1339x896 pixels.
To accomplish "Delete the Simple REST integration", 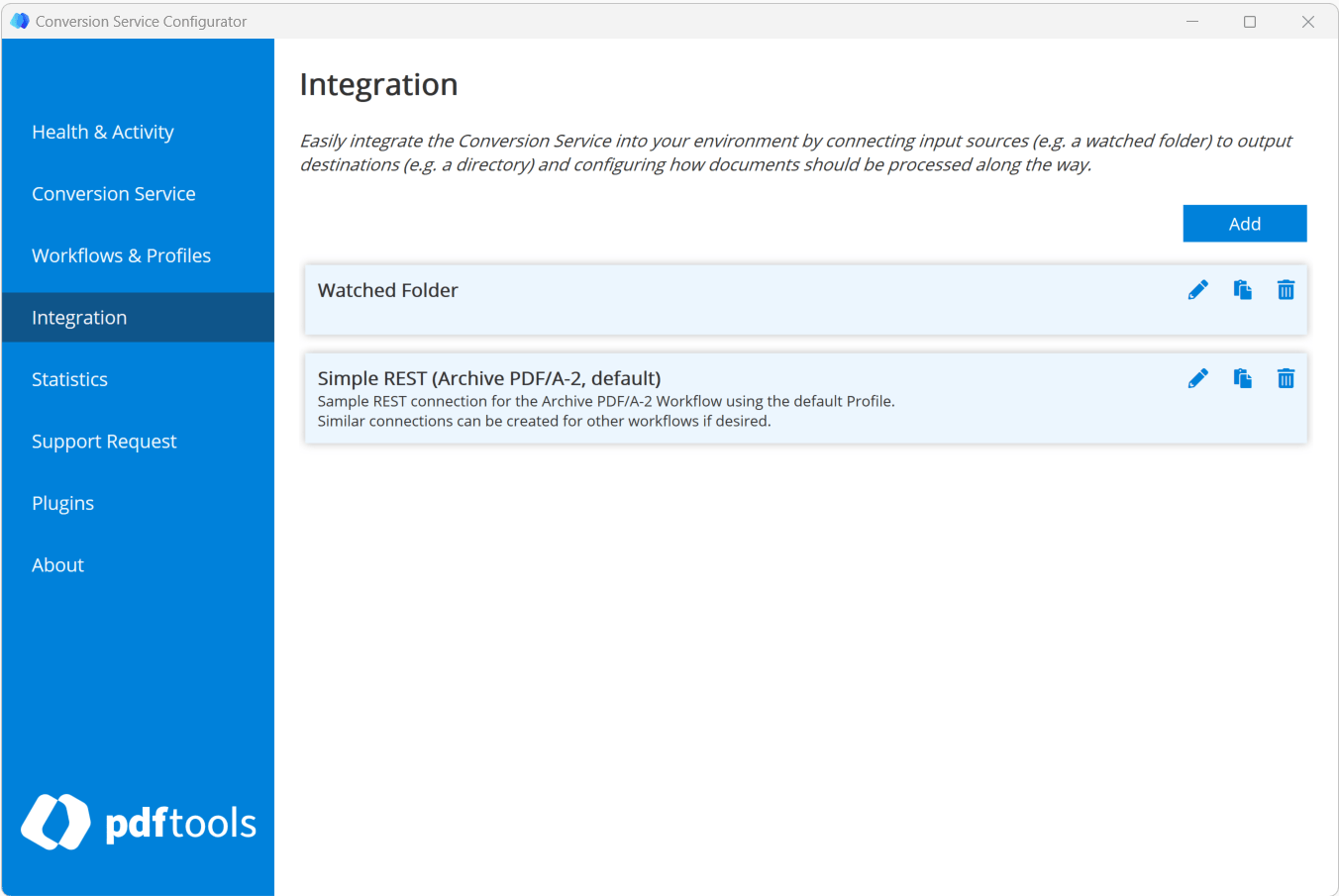I will (1286, 378).
